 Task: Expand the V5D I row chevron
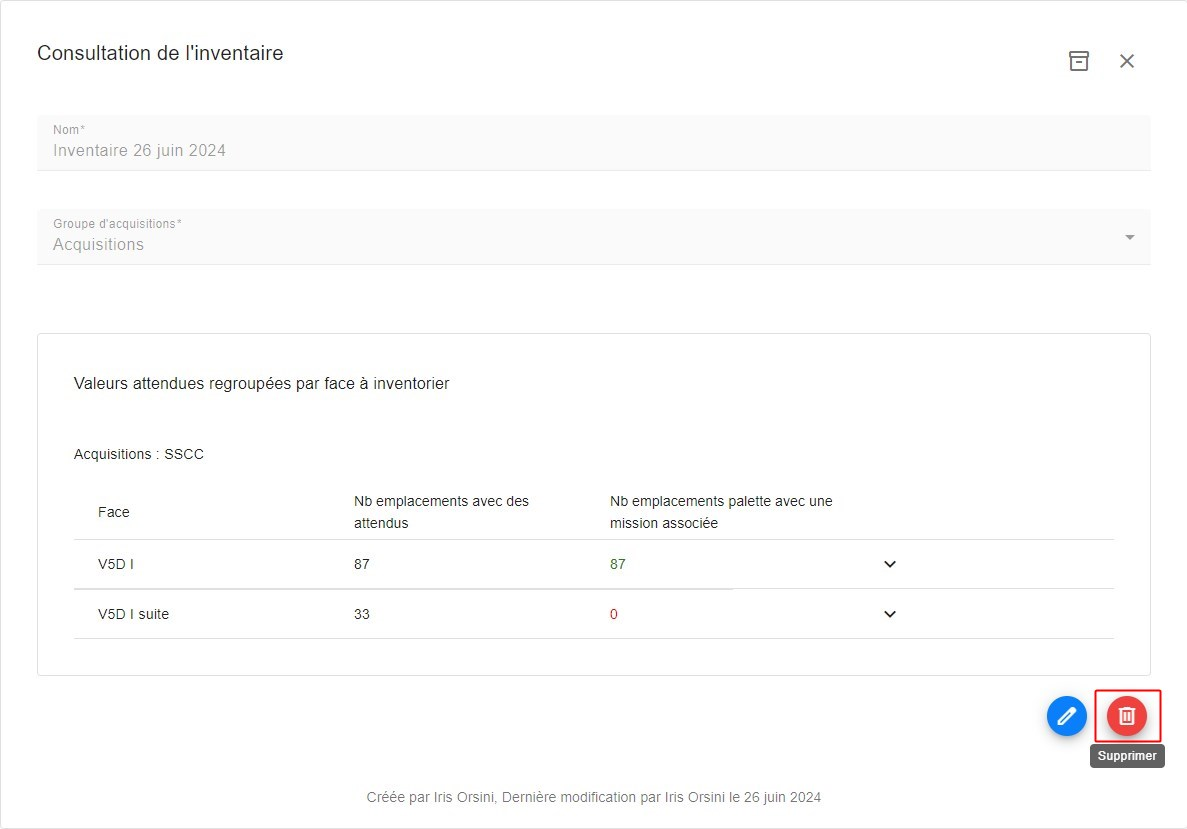point(890,564)
